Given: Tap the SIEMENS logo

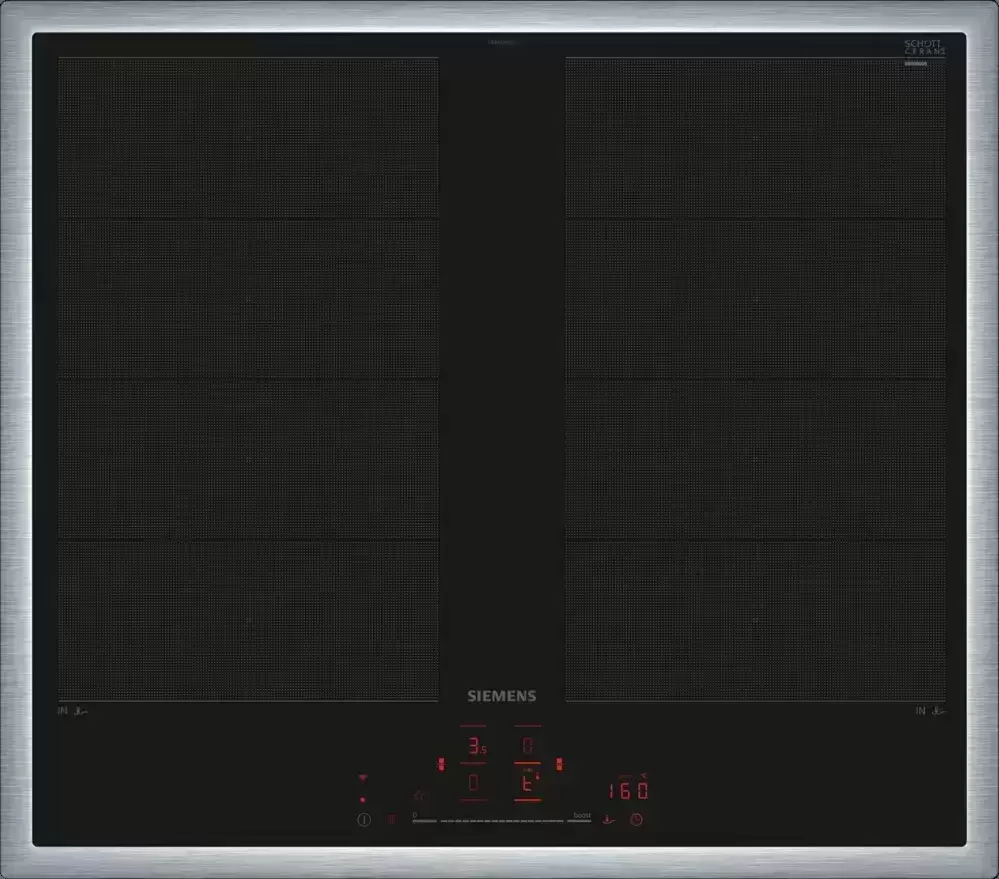Looking at the screenshot, I should tap(502, 694).
